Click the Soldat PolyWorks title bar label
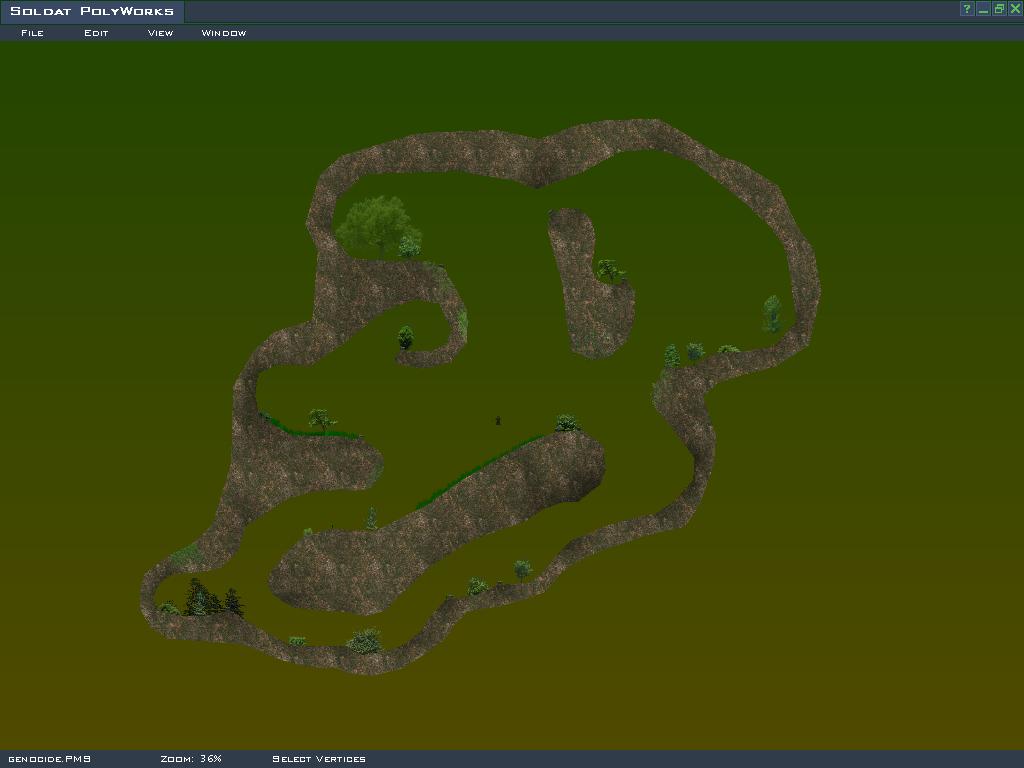This screenshot has width=1024, height=768. (x=92, y=11)
